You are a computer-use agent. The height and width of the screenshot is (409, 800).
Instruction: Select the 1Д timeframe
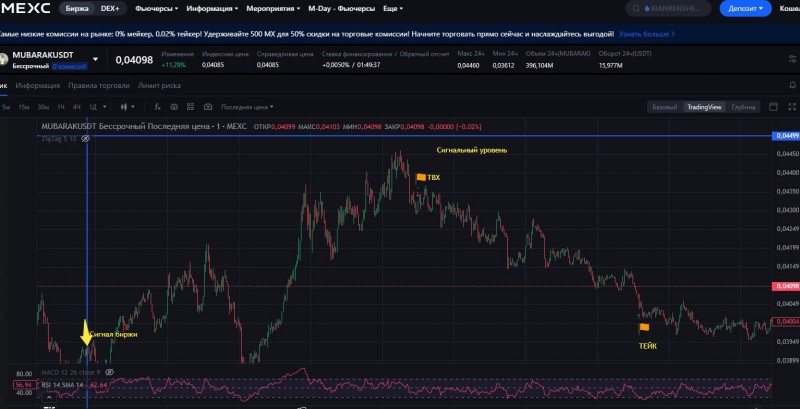(x=93, y=107)
